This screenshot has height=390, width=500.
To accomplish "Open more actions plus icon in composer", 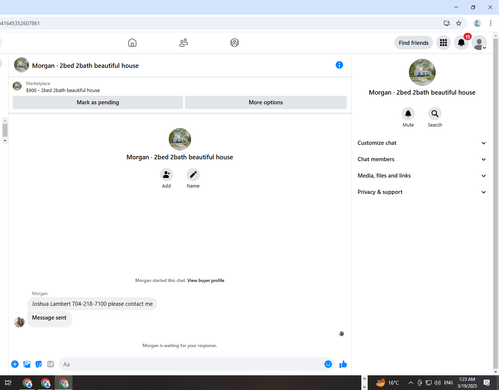I will [x=15, y=364].
